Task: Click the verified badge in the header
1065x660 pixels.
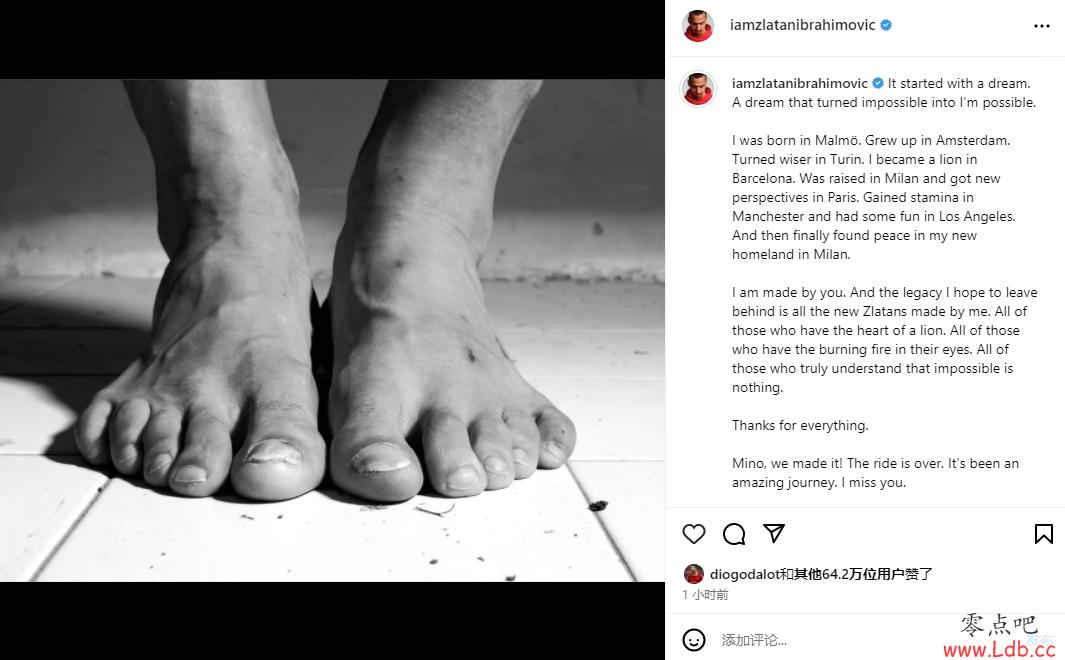Action: pos(886,25)
